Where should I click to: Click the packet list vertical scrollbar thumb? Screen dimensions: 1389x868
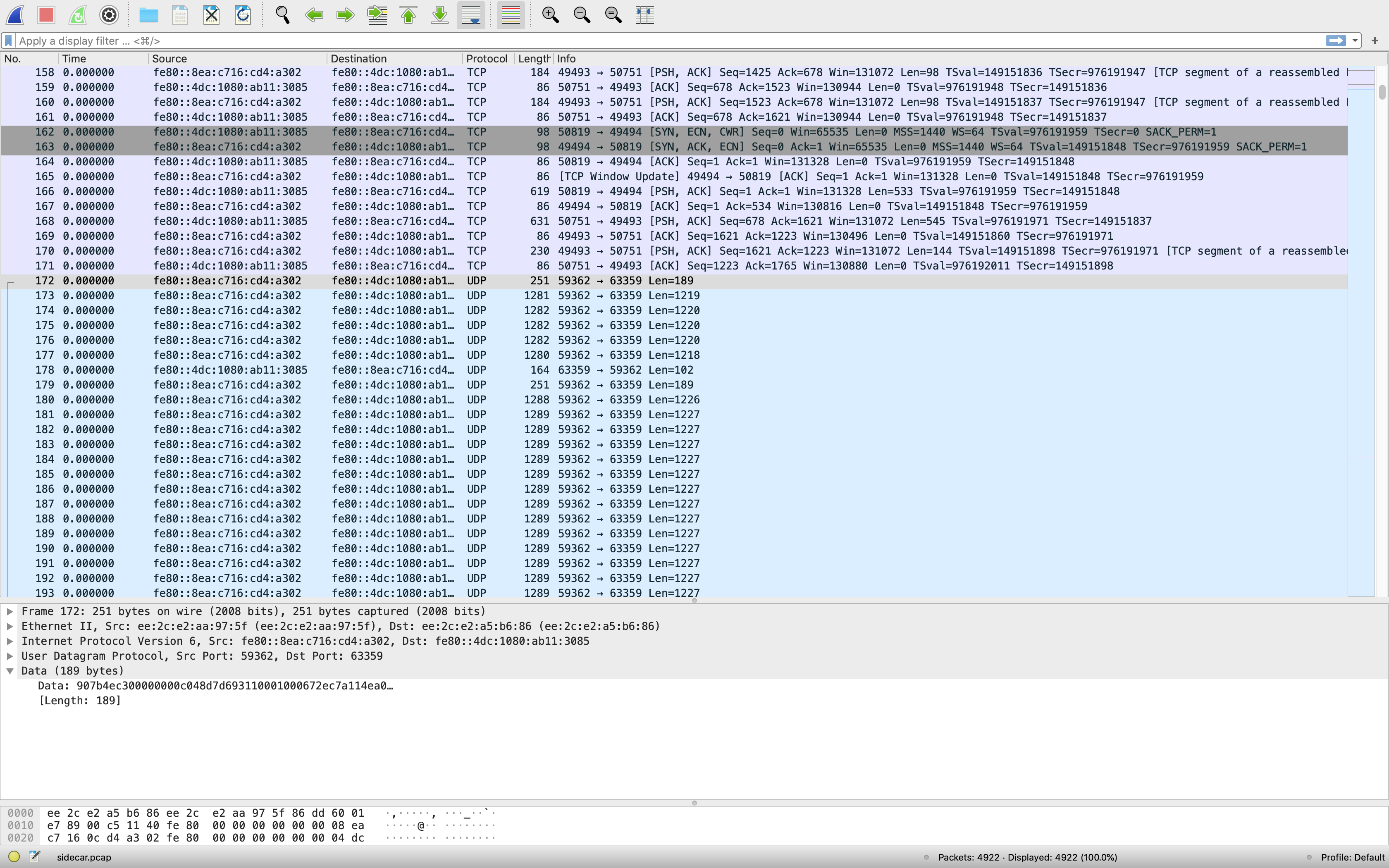1382,92
